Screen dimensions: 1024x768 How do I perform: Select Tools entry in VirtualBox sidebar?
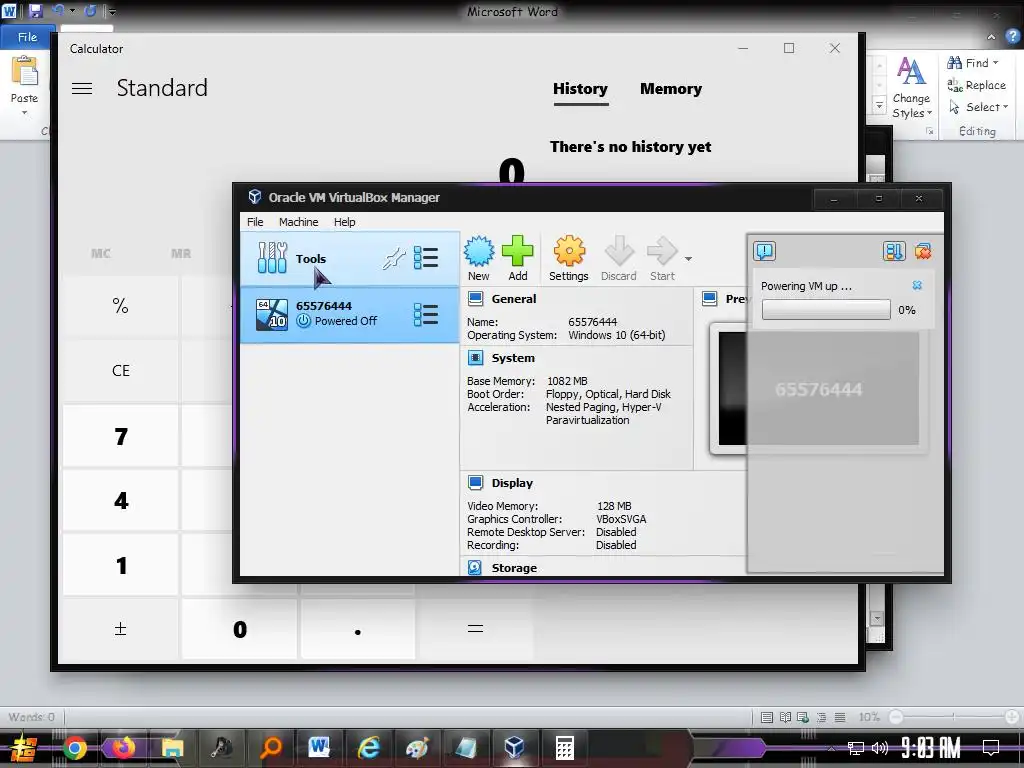click(350, 259)
